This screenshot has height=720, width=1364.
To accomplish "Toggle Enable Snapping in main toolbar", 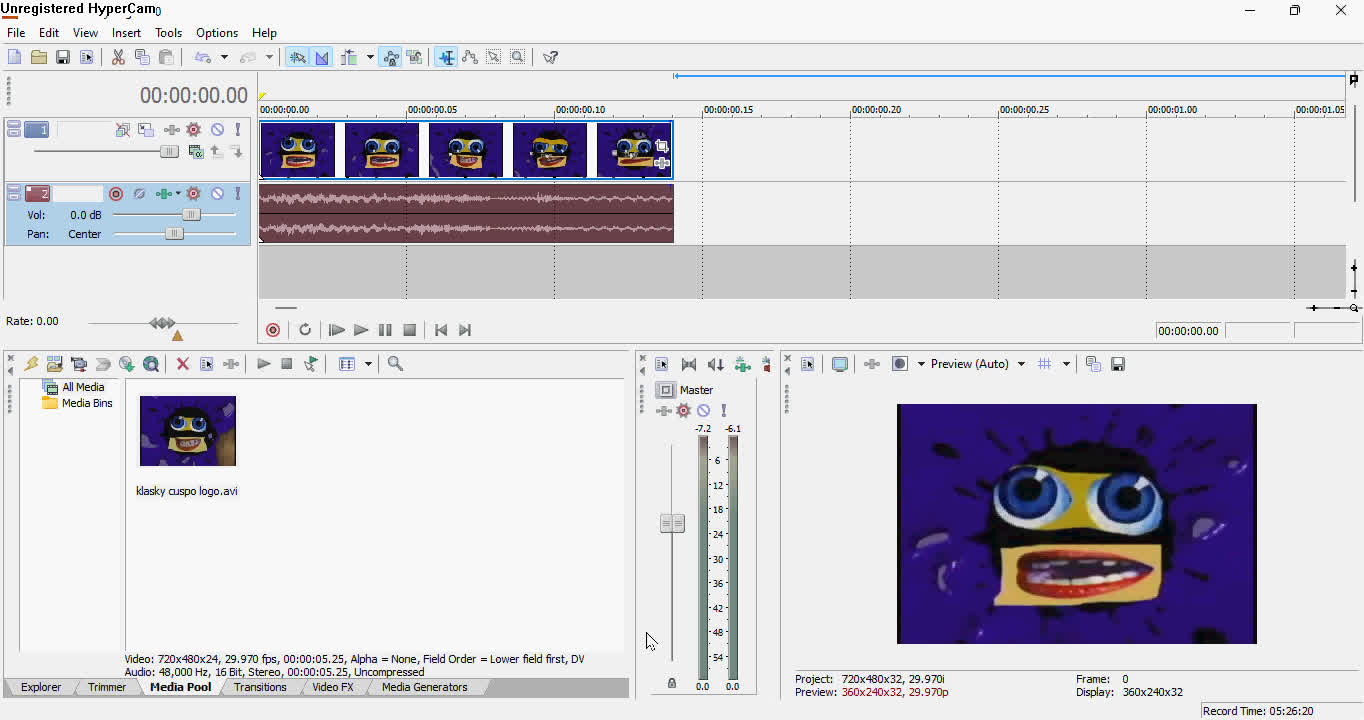I will coord(298,57).
